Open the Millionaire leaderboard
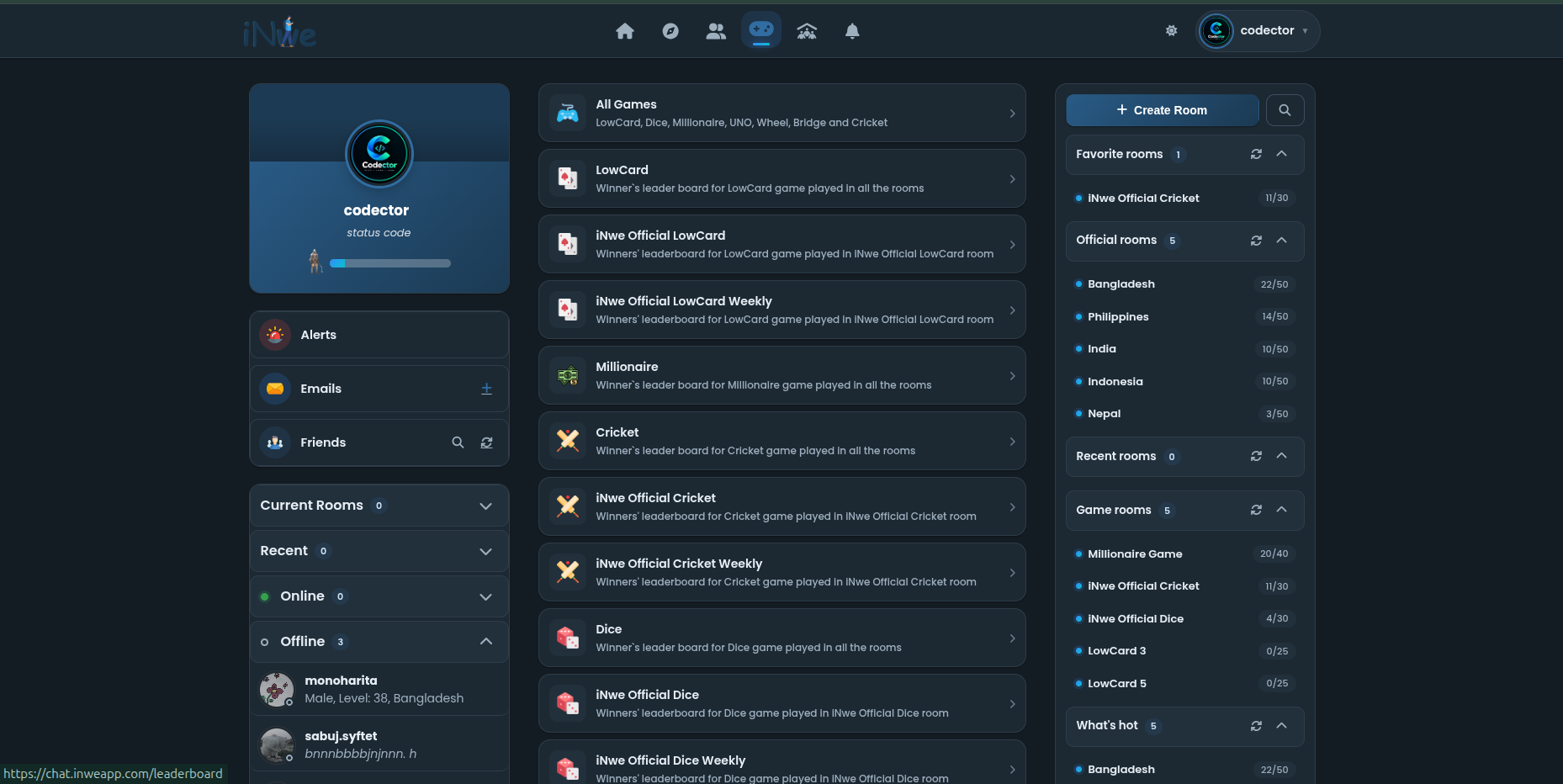Screen dimensions: 1563x784 click(782, 375)
